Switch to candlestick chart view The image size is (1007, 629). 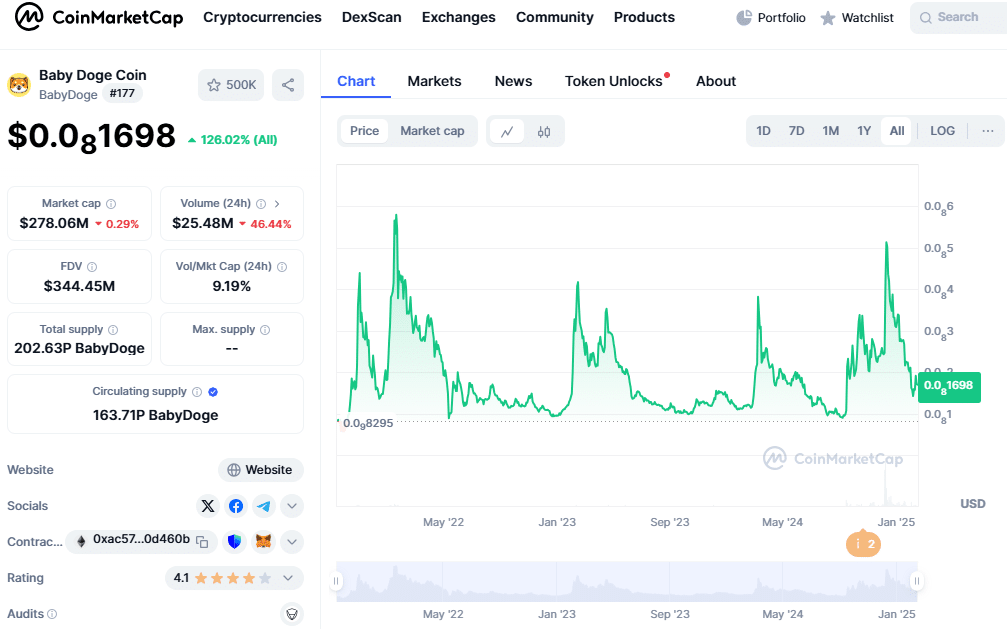tap(544, 131)
